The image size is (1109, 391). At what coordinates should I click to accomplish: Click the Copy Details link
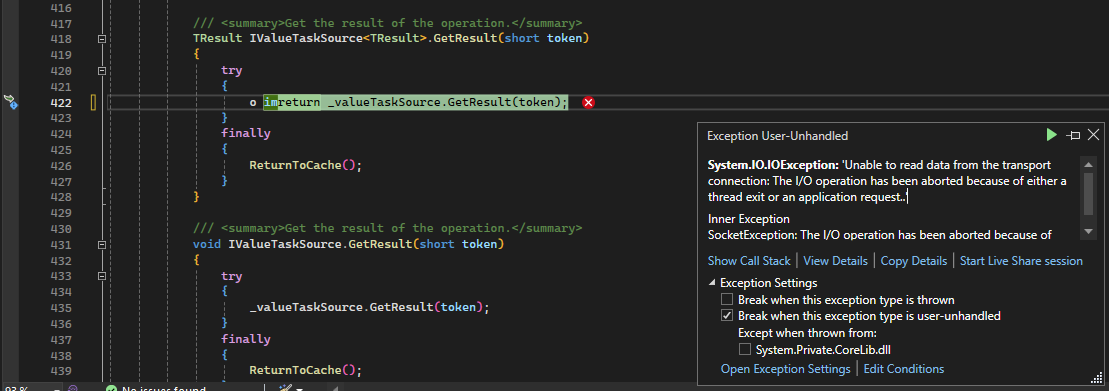[914, 261]
